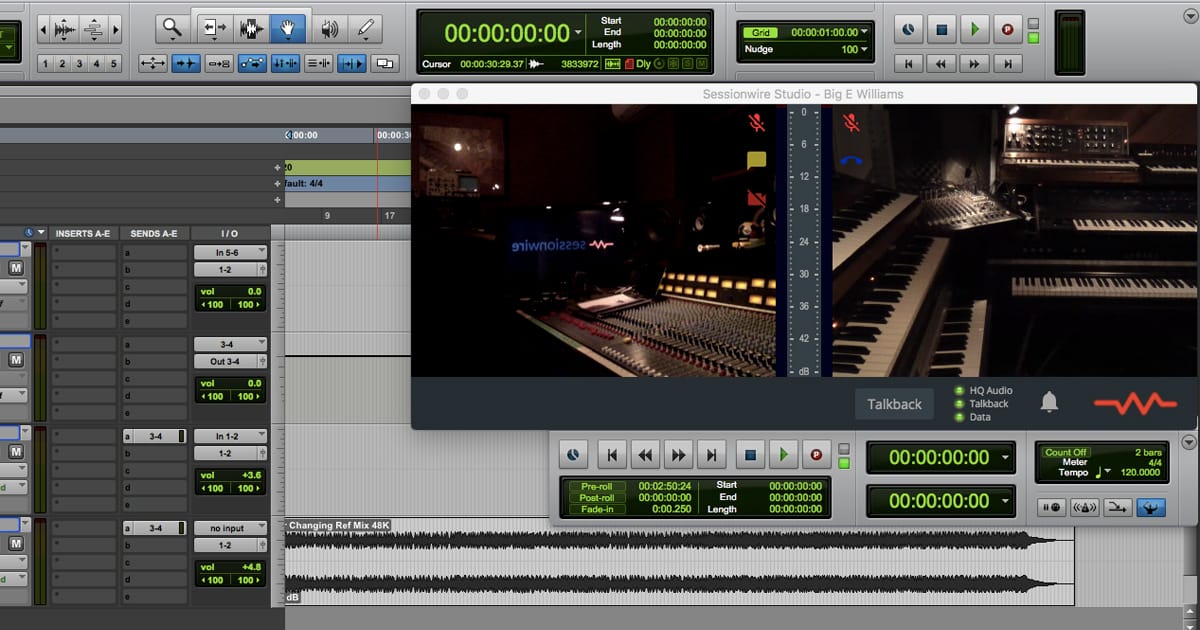Expand the main counter format dropdown
1200x630 pixels.
coord(578,32)
